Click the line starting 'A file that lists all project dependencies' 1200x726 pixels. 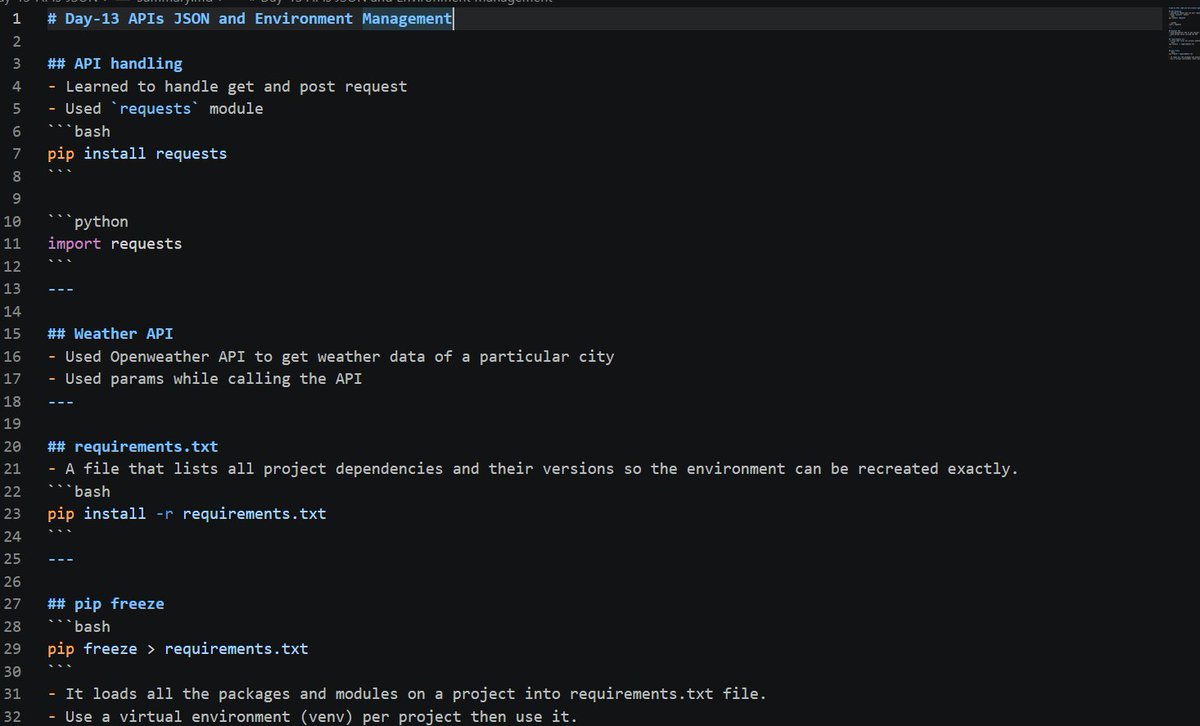coord(532,469)
